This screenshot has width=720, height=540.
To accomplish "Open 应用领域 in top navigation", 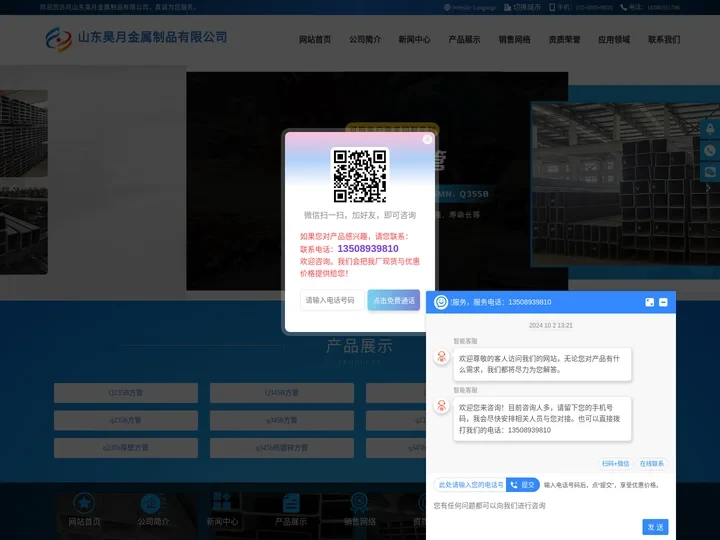I will (614, 39).
